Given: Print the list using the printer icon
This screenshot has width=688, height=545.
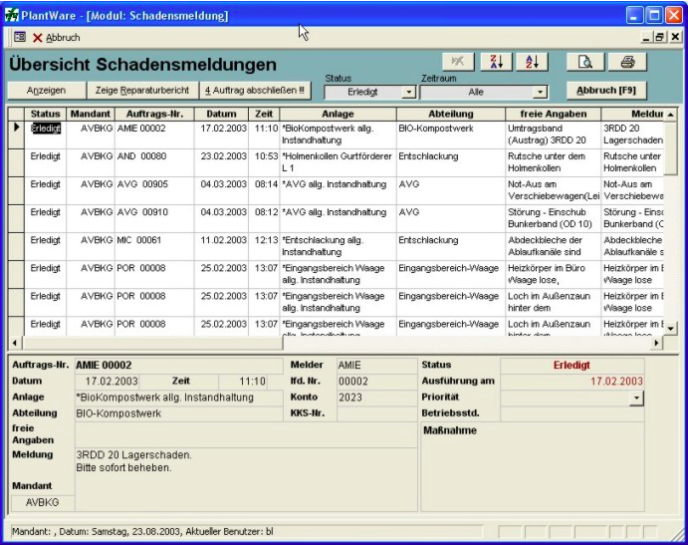Looking at the screenshot, I should (x=627, y=62).
